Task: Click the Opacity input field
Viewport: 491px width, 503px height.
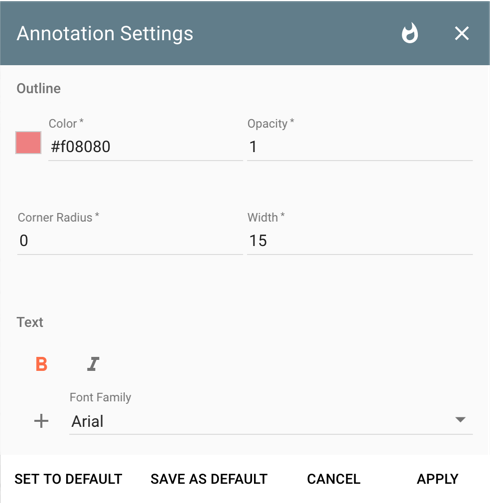Action: point(360,147)
